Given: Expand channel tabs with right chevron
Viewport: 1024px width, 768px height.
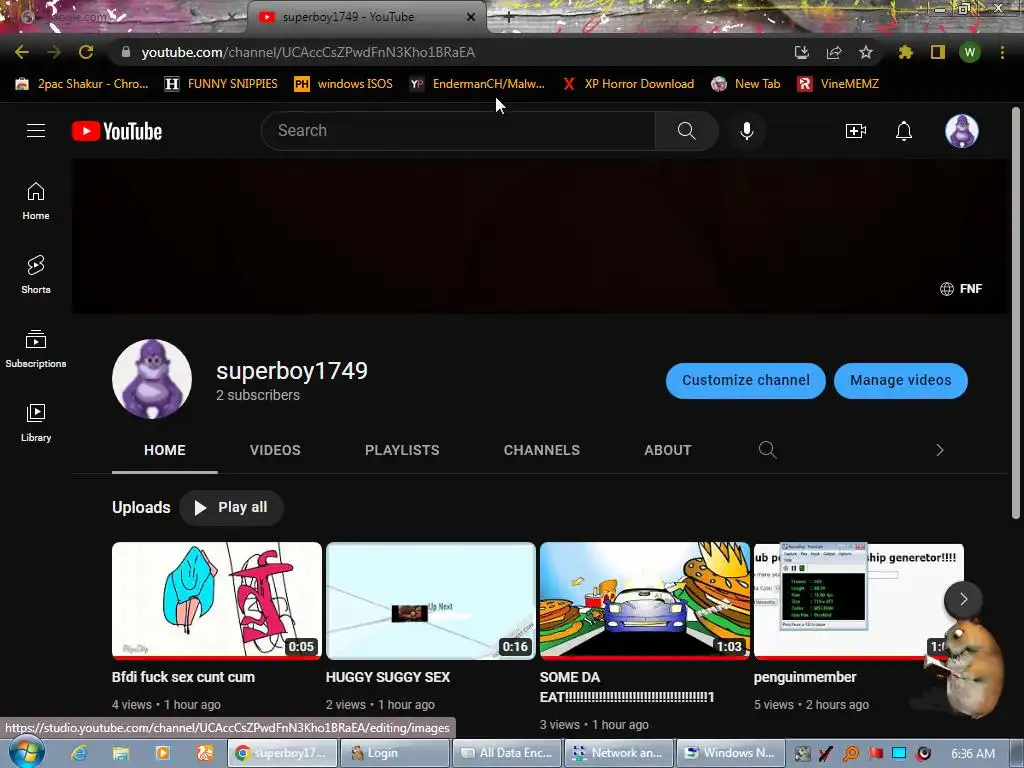Looking at the screenshot, I should [939, 450].
